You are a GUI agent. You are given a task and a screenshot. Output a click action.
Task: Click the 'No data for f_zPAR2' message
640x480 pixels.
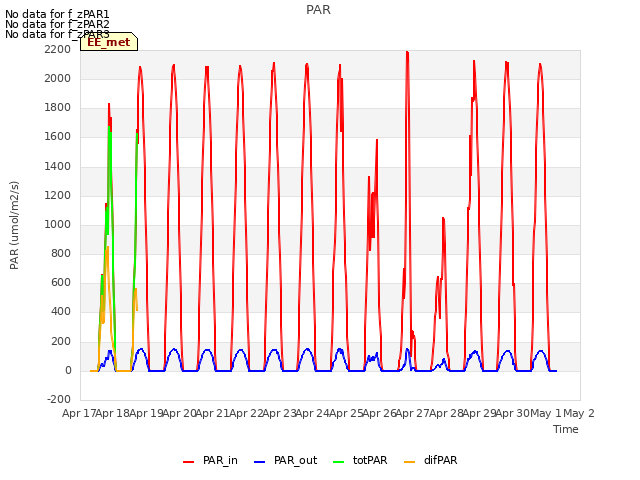pyautogui.click(x=57, y=24)
